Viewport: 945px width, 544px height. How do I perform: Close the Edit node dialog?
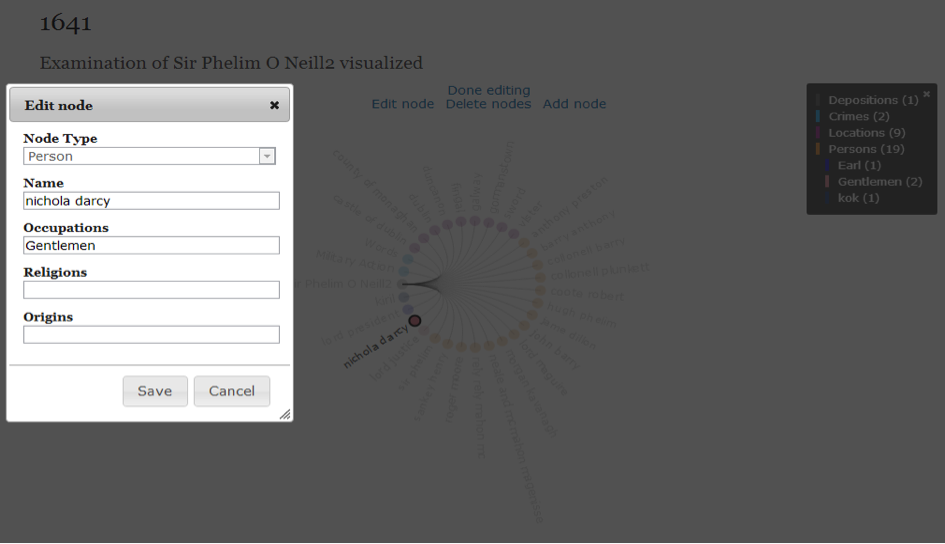click(274, 105)
